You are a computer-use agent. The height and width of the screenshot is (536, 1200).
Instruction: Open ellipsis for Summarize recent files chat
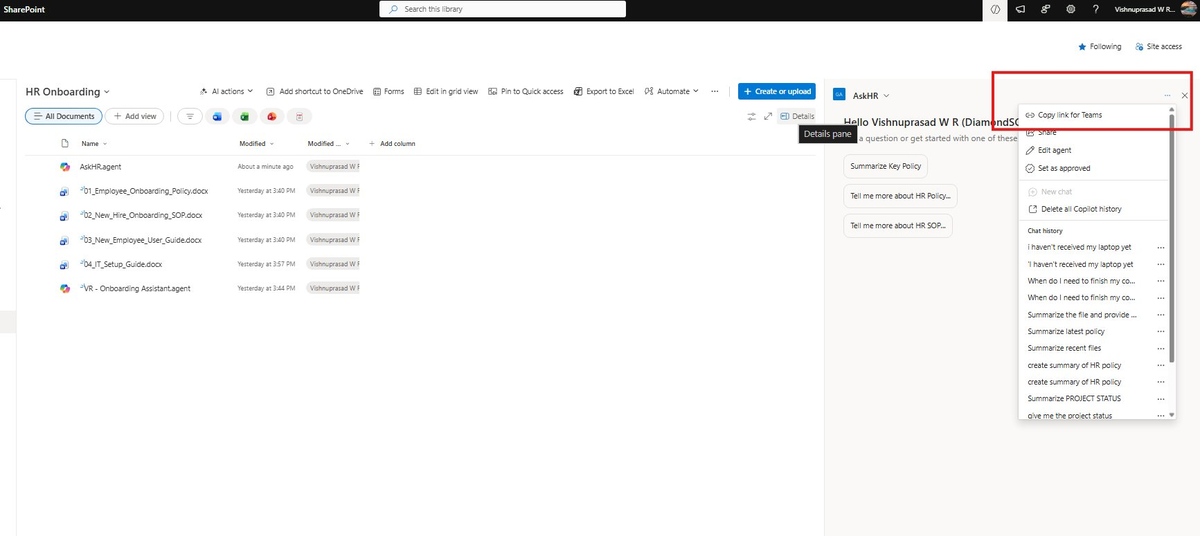(1160, 348)
